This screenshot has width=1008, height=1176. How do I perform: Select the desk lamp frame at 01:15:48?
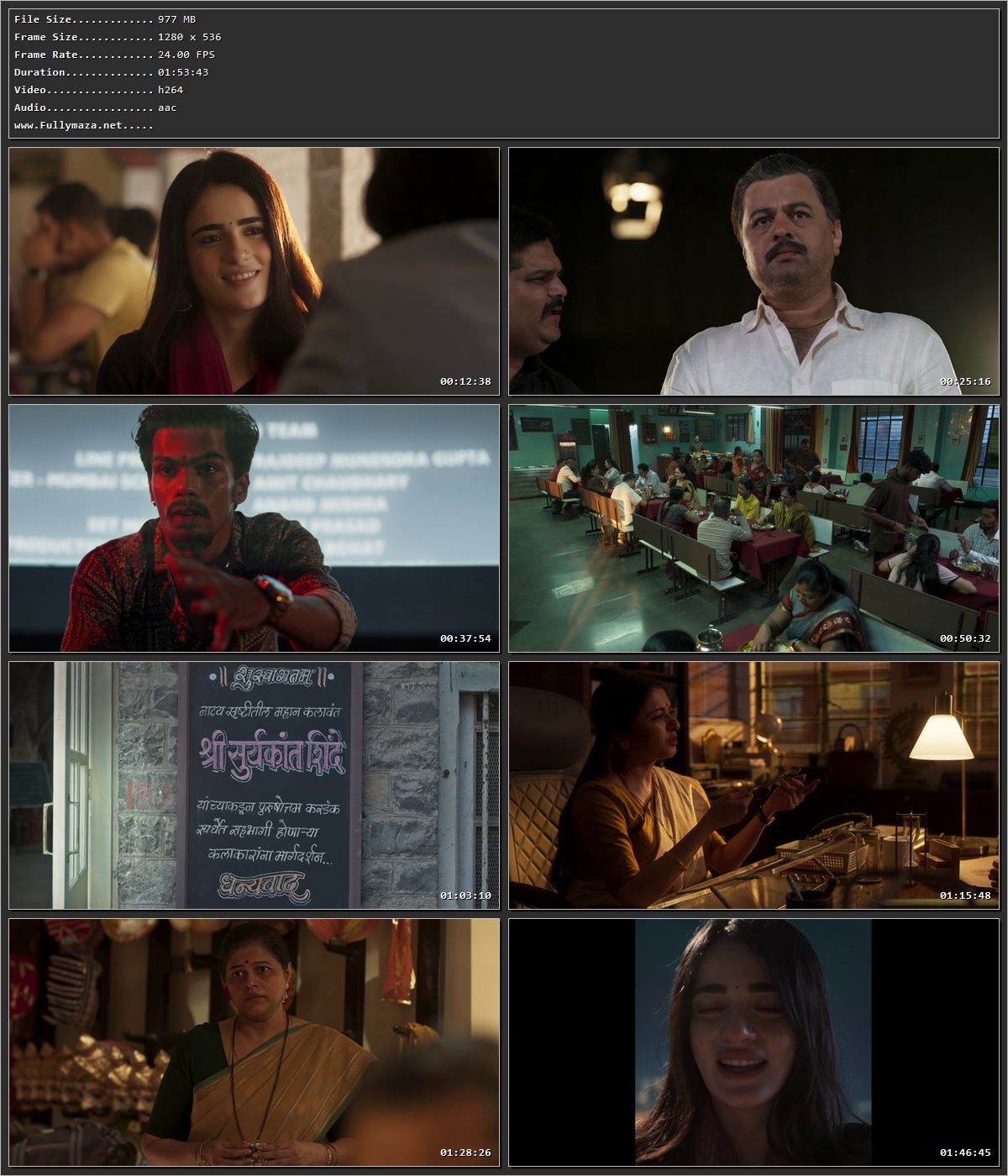[x=753, y=785]
